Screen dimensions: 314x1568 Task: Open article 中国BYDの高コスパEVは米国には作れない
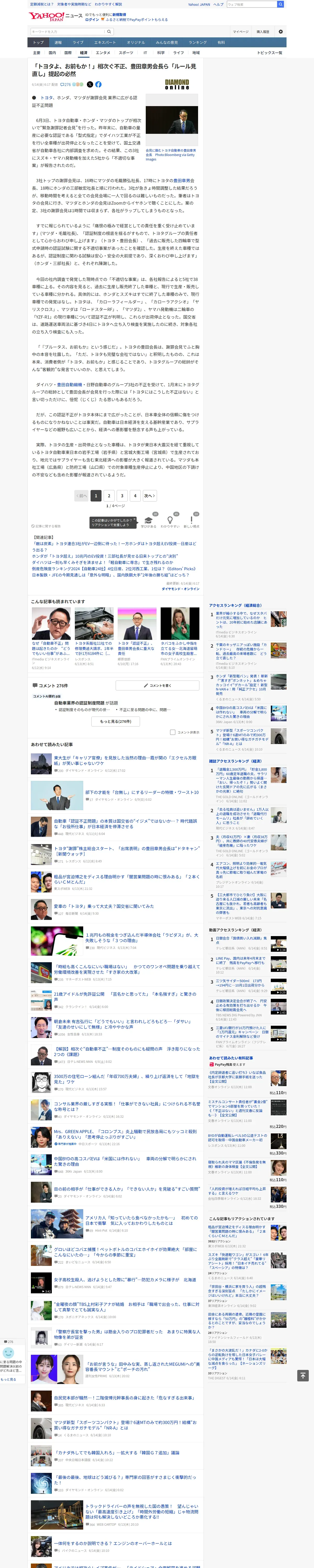point(126,1161)
